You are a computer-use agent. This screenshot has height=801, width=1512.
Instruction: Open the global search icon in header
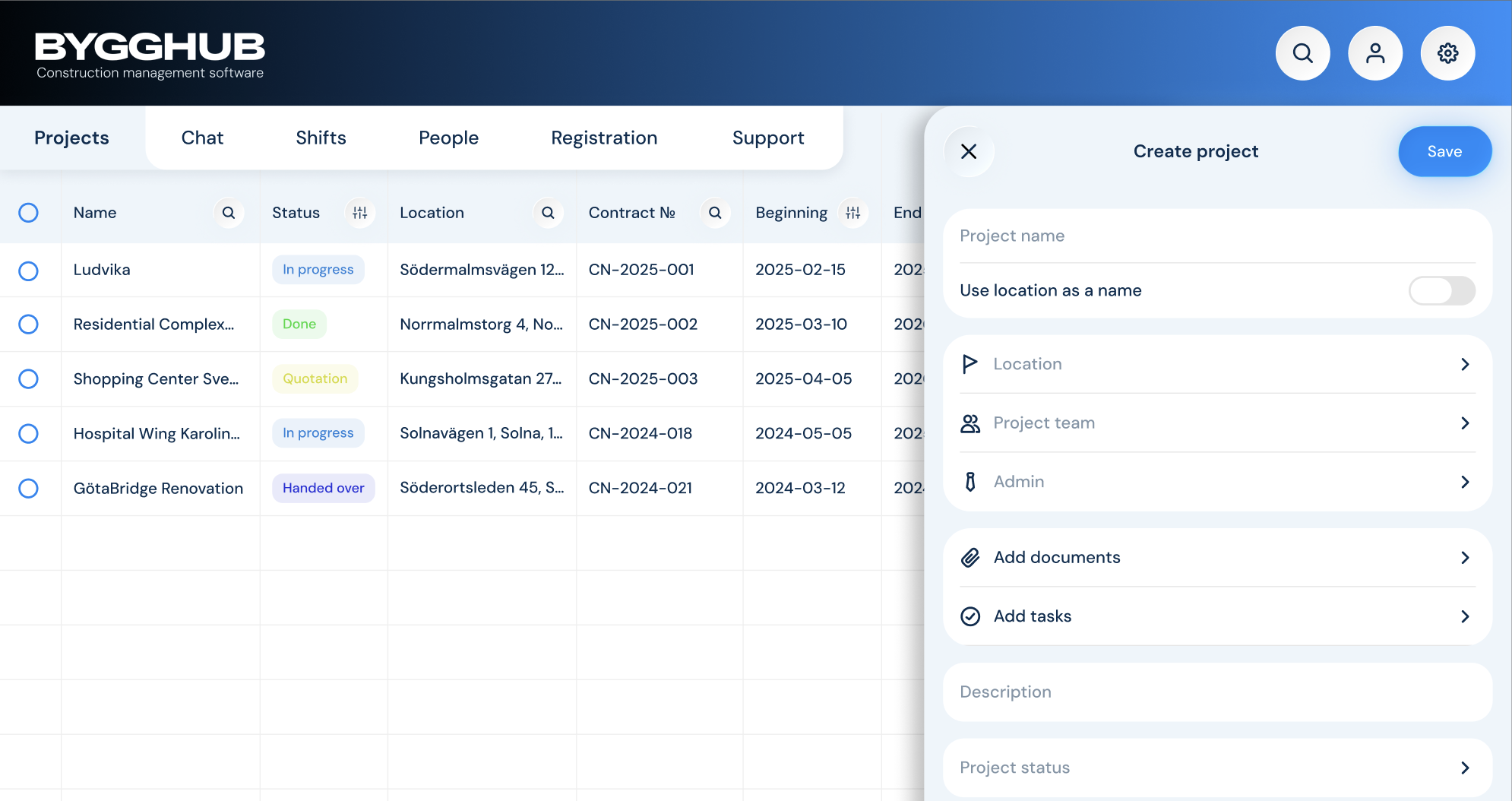tap(1302, 53)
